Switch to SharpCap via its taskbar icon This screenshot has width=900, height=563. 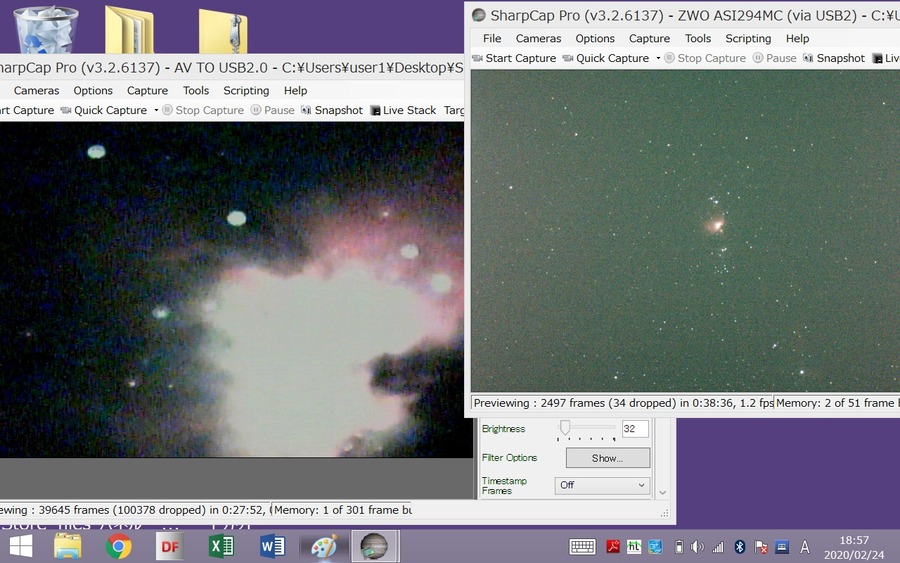pyautogui.click(x=375, y=546)
